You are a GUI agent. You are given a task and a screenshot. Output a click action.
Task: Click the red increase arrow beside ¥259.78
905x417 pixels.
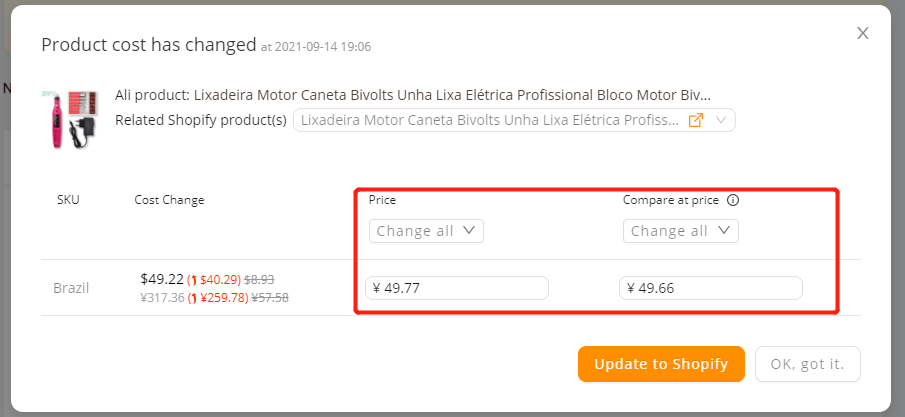(197, 298)
